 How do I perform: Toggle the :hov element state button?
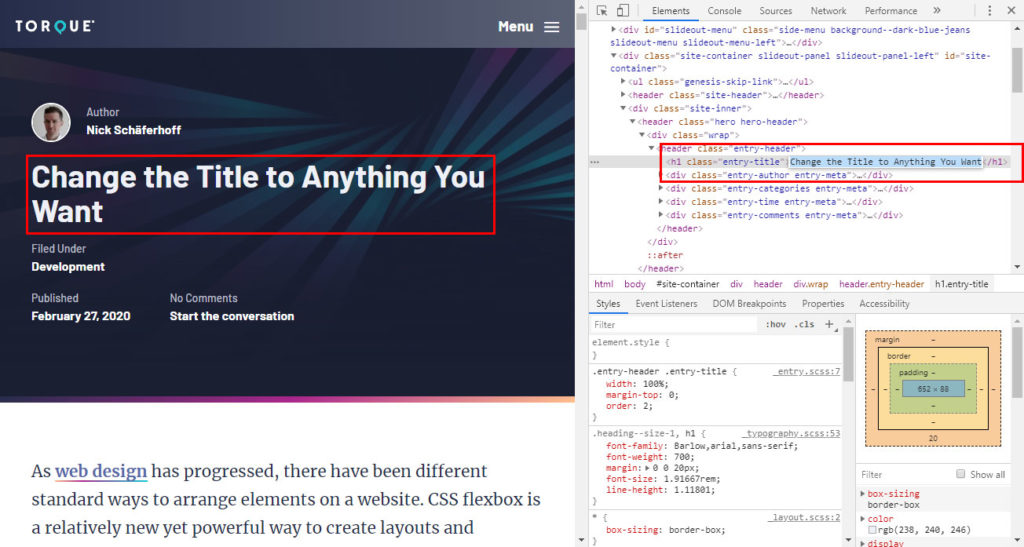[775, 324]
